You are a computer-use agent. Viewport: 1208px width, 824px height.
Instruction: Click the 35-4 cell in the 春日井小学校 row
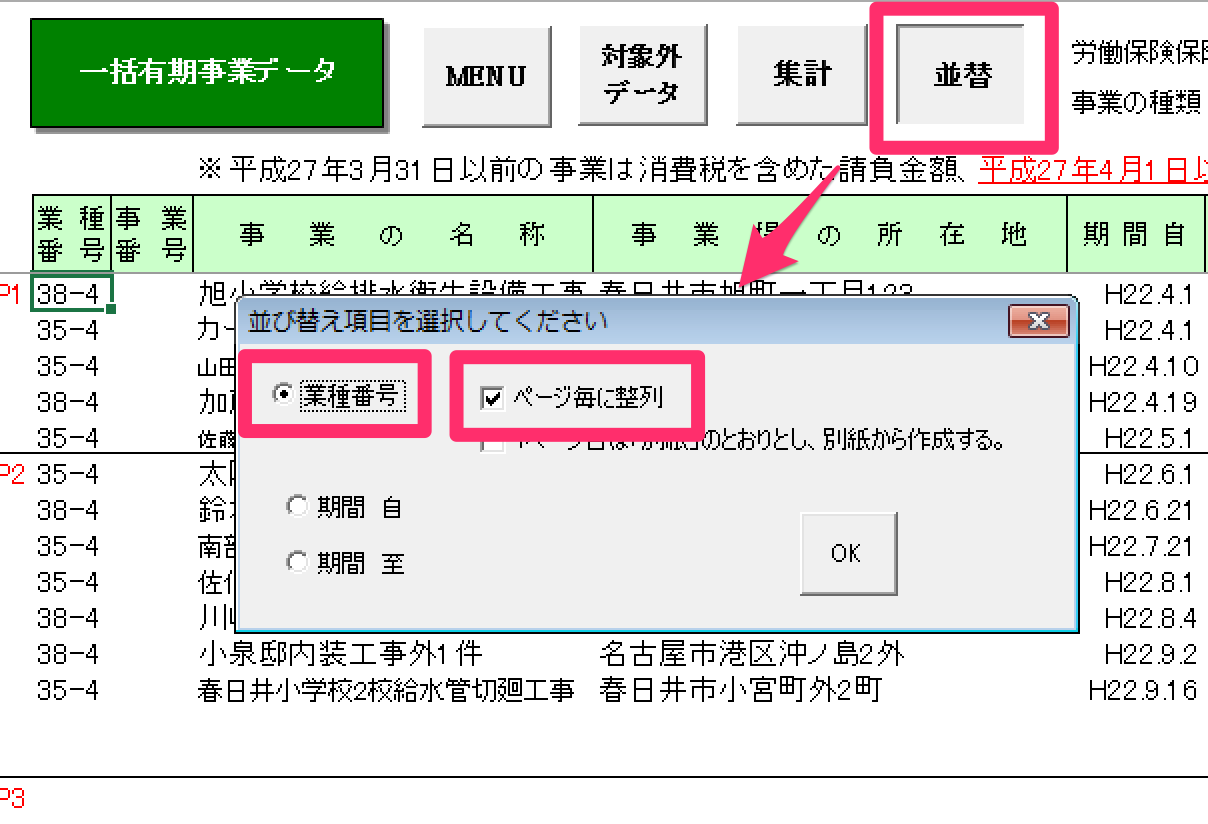[68, 690]
